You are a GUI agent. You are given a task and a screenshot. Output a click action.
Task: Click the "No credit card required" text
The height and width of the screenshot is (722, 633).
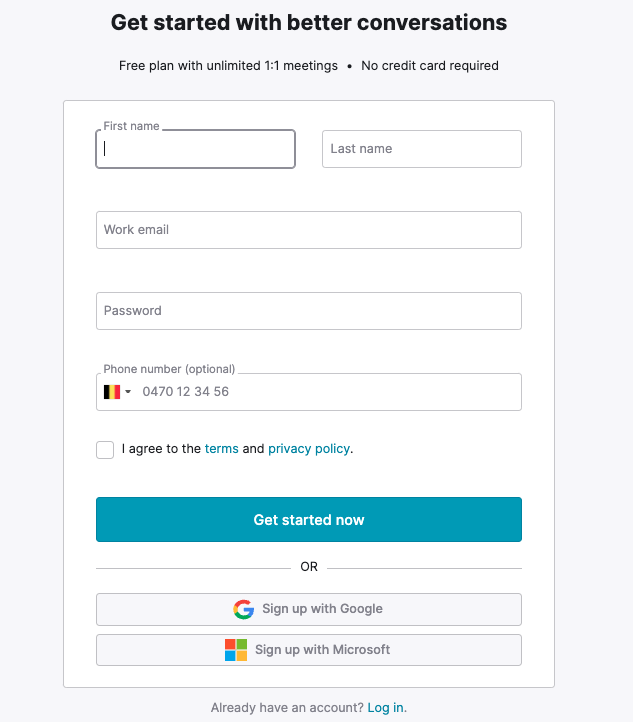click(x=430, y=66)
